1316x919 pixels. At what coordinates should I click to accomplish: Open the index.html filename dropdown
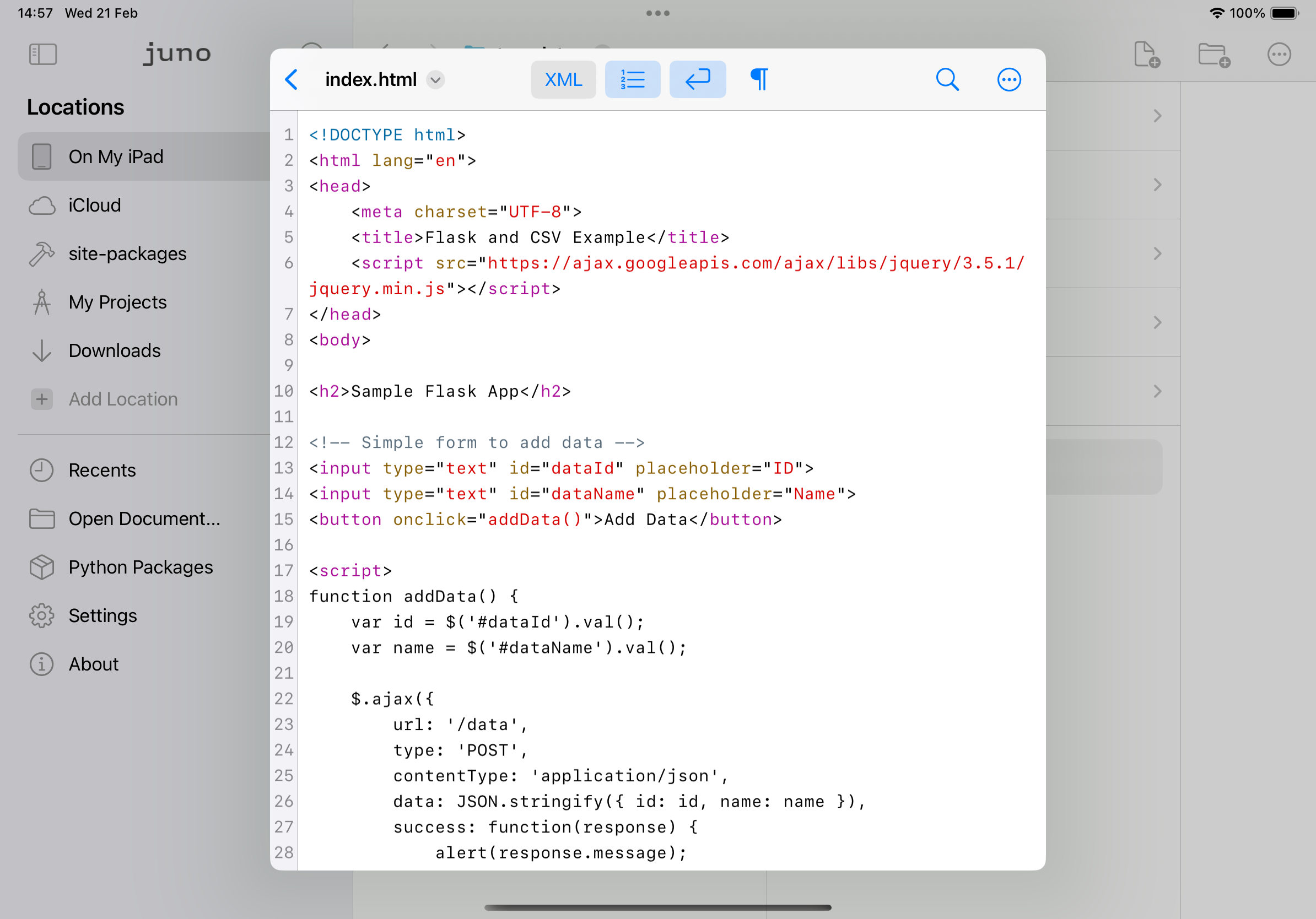435,80
